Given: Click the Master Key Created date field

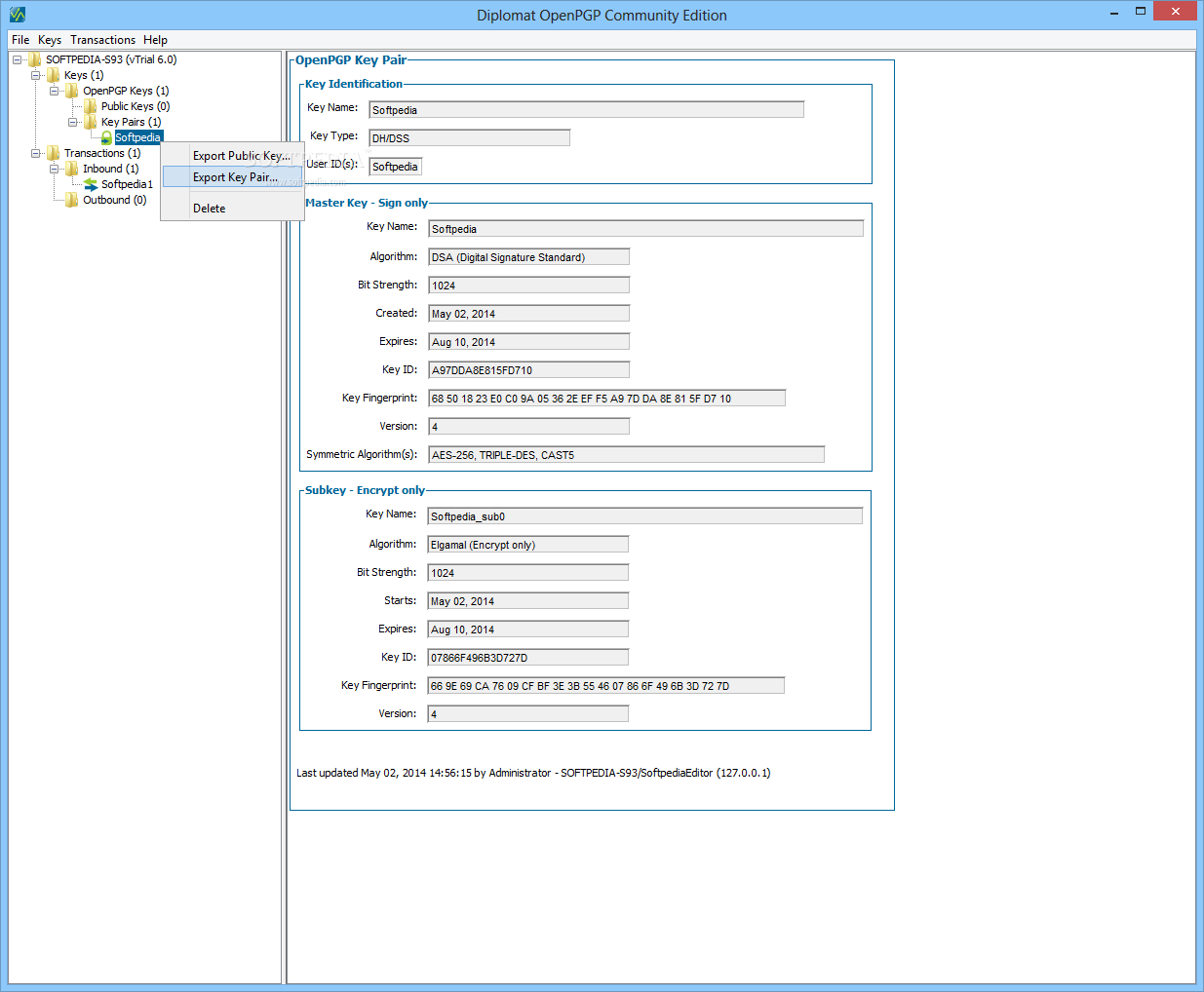Looking at the screenshot, I should (528, 314).
